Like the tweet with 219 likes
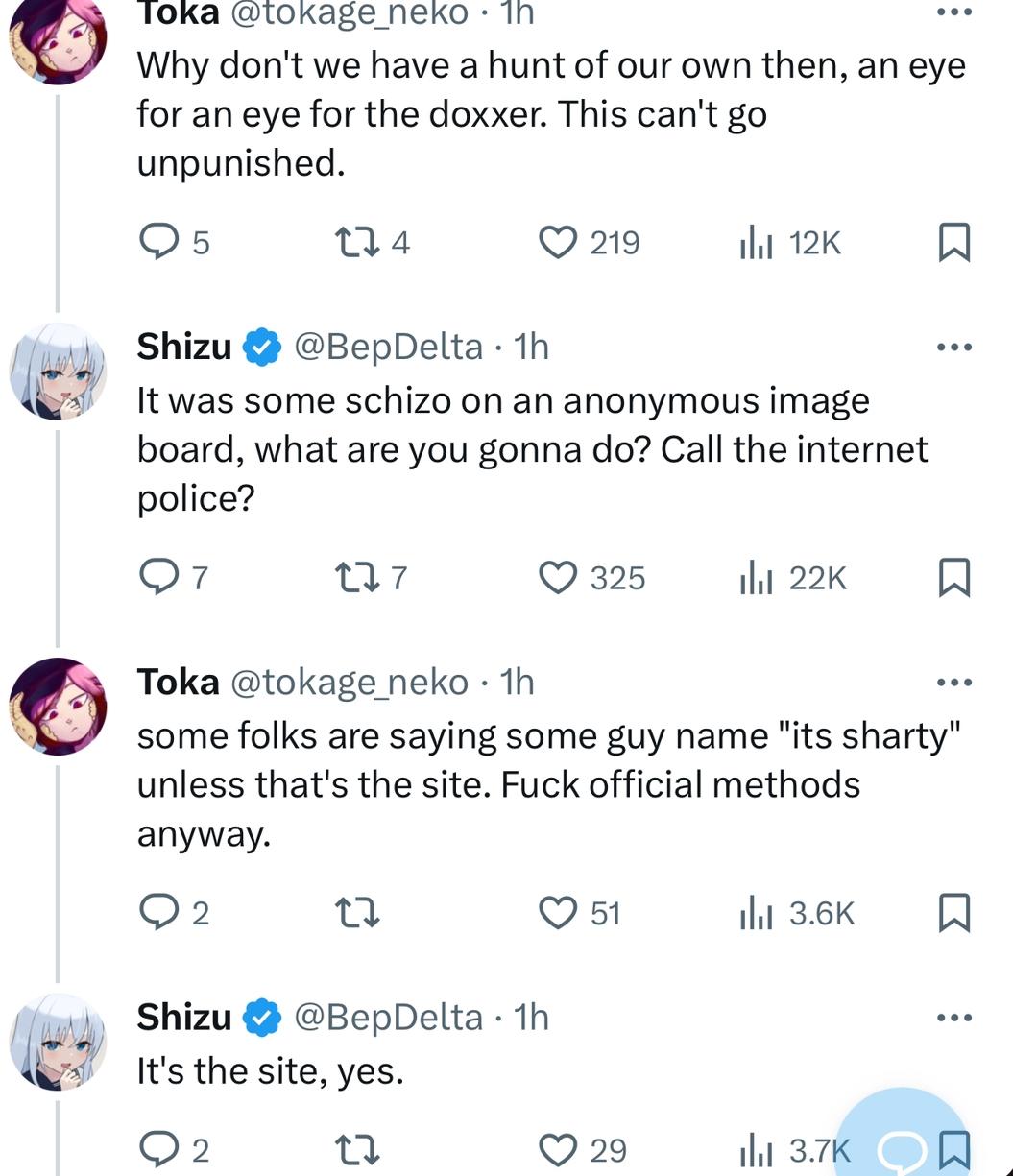The width and height of the screenshot is (1013, 1176). coord(557,243)
